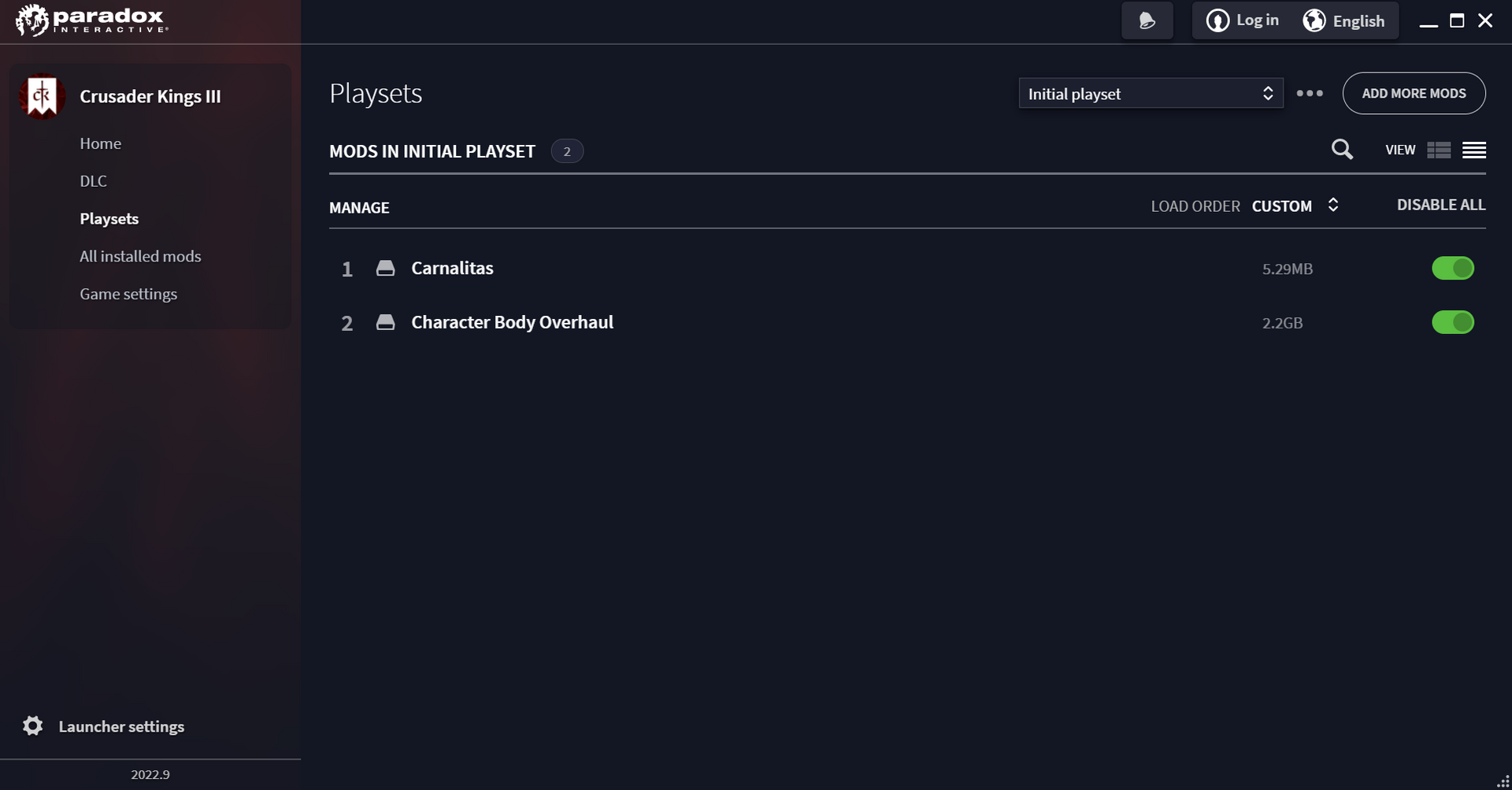Maximize the launcher window
This screenshot has height=790, width=1512.
pos(1457,20)
